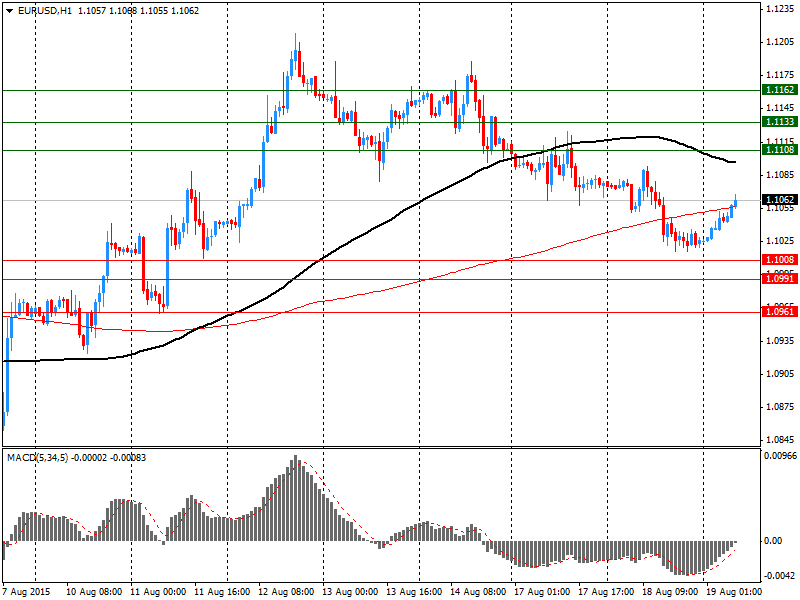Select the 1.1008 red support level label
Image resolution: width=800 pixels, height=600 pixels.
click(x=780, y=260)
